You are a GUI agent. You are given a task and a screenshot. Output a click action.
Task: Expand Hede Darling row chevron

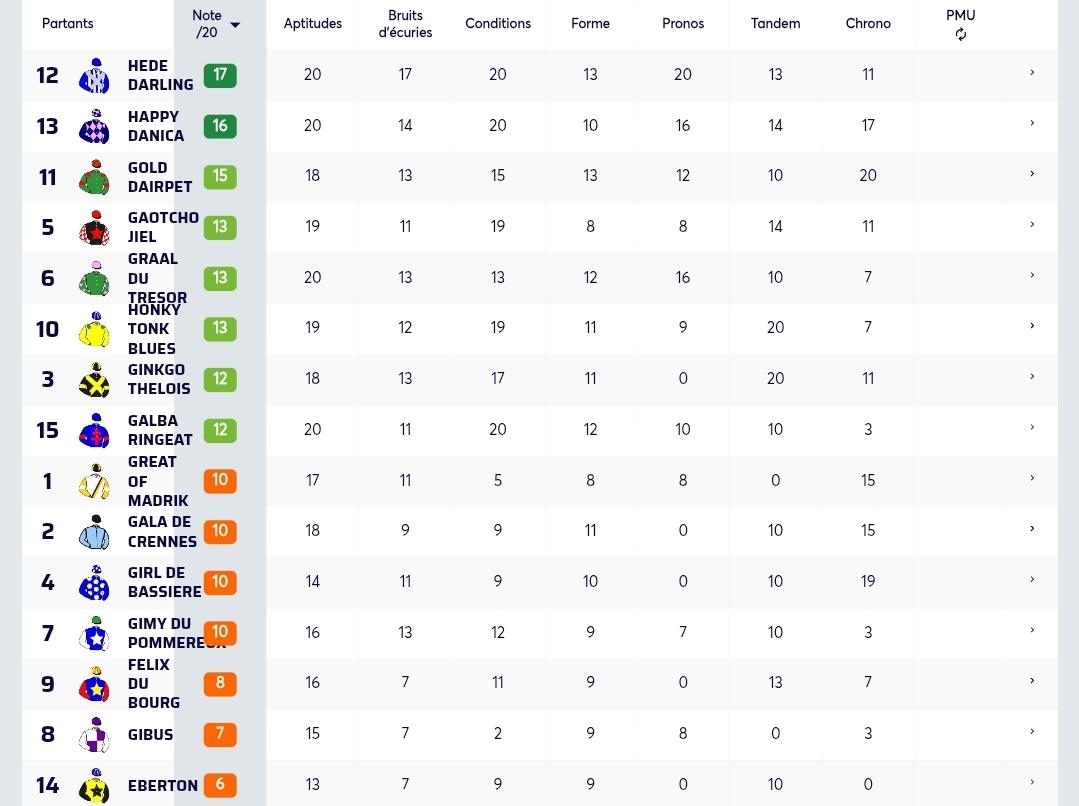(1032, 72)
